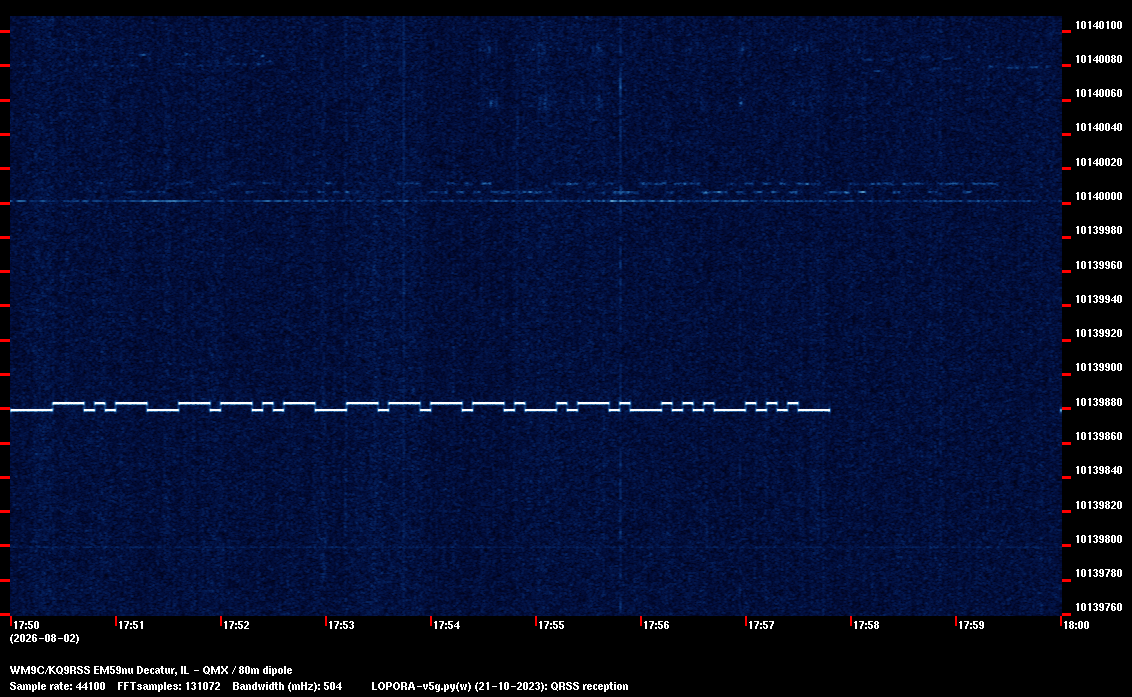Click the 10139820 frequency label
1132x697 pixels.
click(1098, 505)
